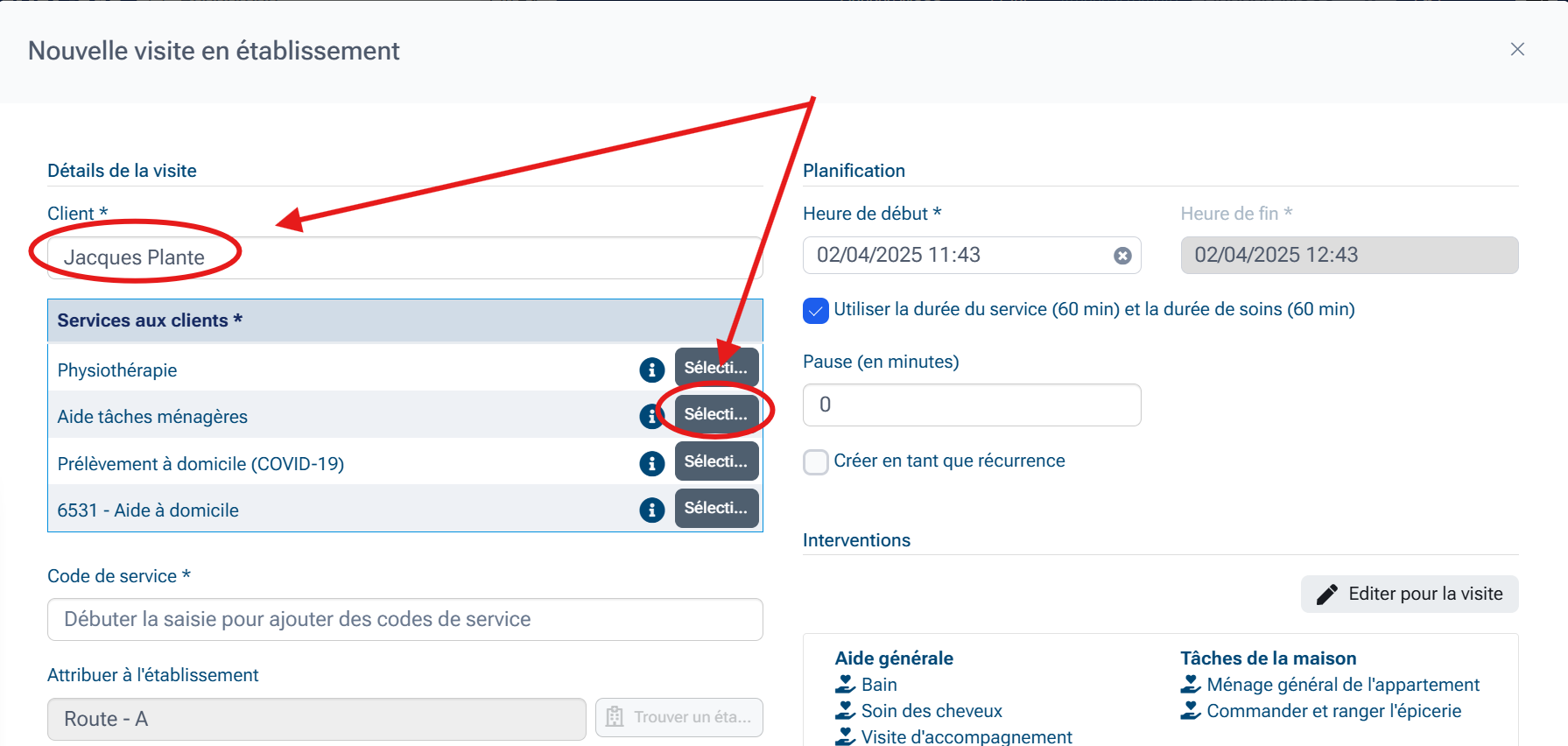The width and height of the screenshot is (1568, 746).
Task: Click the pencil icon for editing interventions
Action: tap(1326, 595)
